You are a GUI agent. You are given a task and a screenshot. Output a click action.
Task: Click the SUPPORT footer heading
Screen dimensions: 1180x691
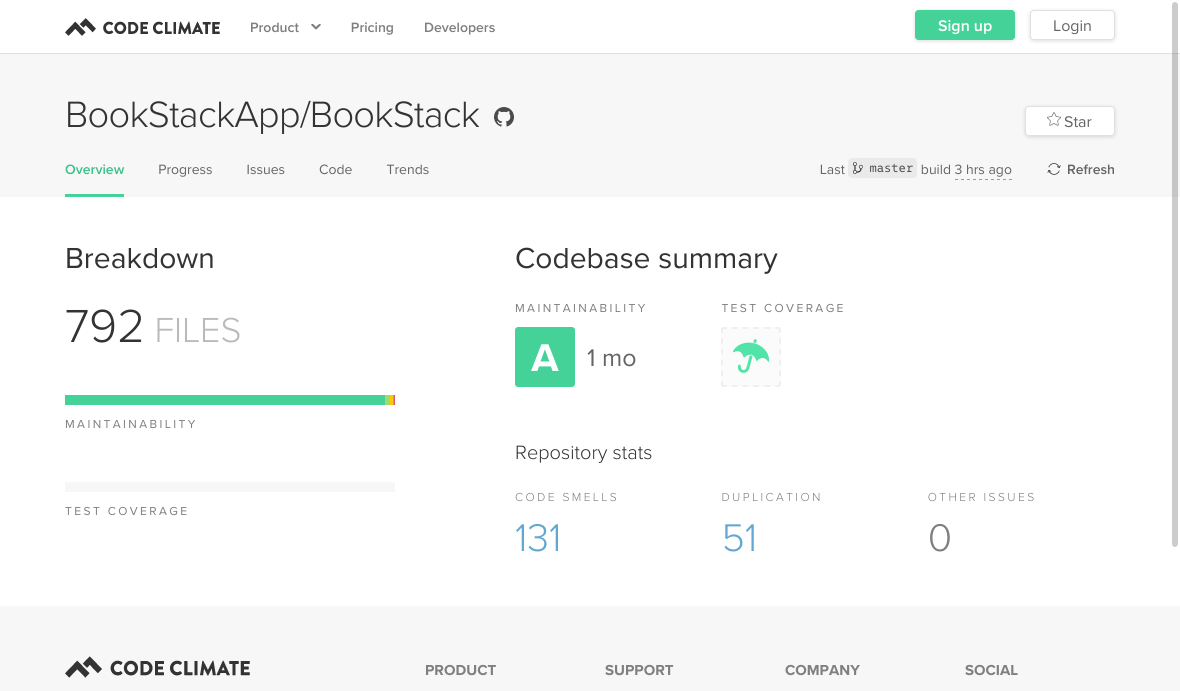(x=639, y=670)
